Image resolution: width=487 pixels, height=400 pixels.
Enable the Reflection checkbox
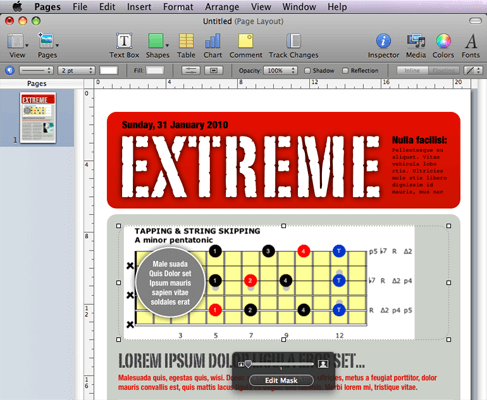[346, 71]
